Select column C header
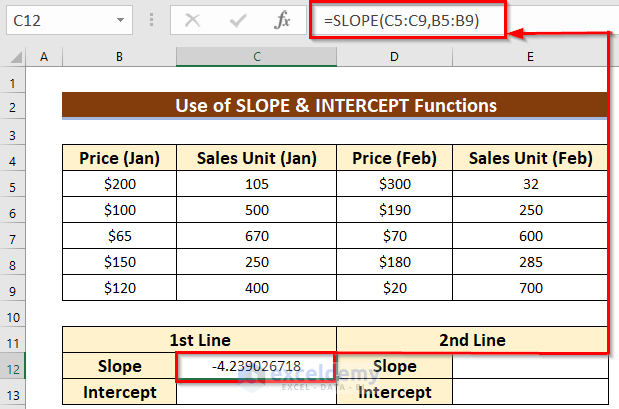The height and width of the screenshot is (409, 619). point(257,59)
